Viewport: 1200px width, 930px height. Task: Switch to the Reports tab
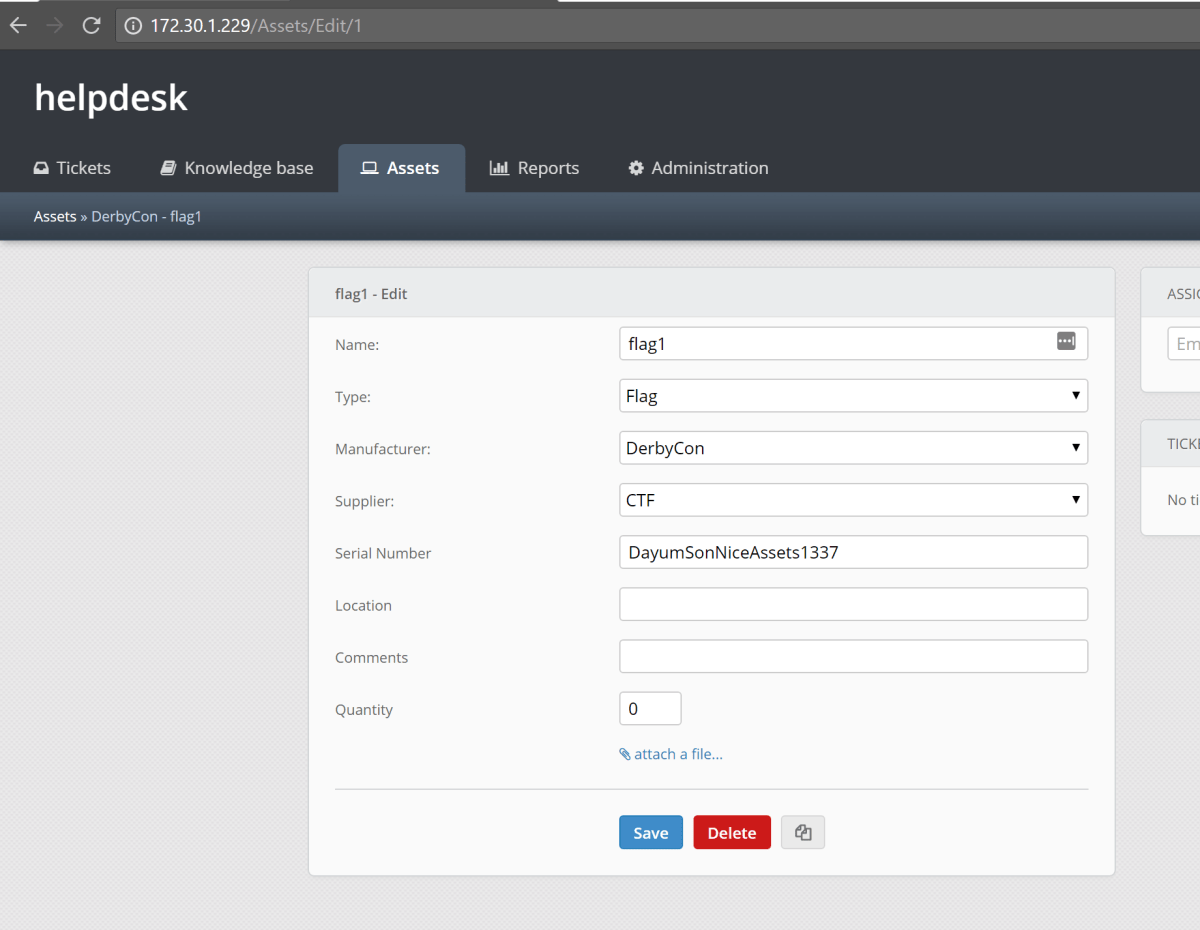[x=534, y=168]
